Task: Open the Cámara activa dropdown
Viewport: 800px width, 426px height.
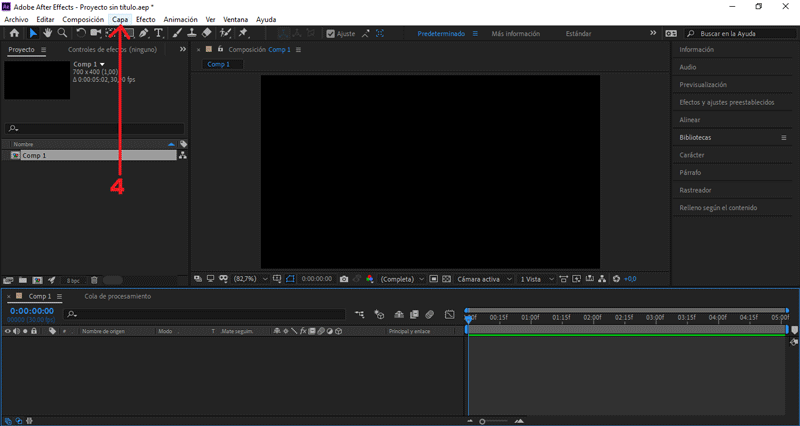Action: pyautogui.click(x=484, y=279)
